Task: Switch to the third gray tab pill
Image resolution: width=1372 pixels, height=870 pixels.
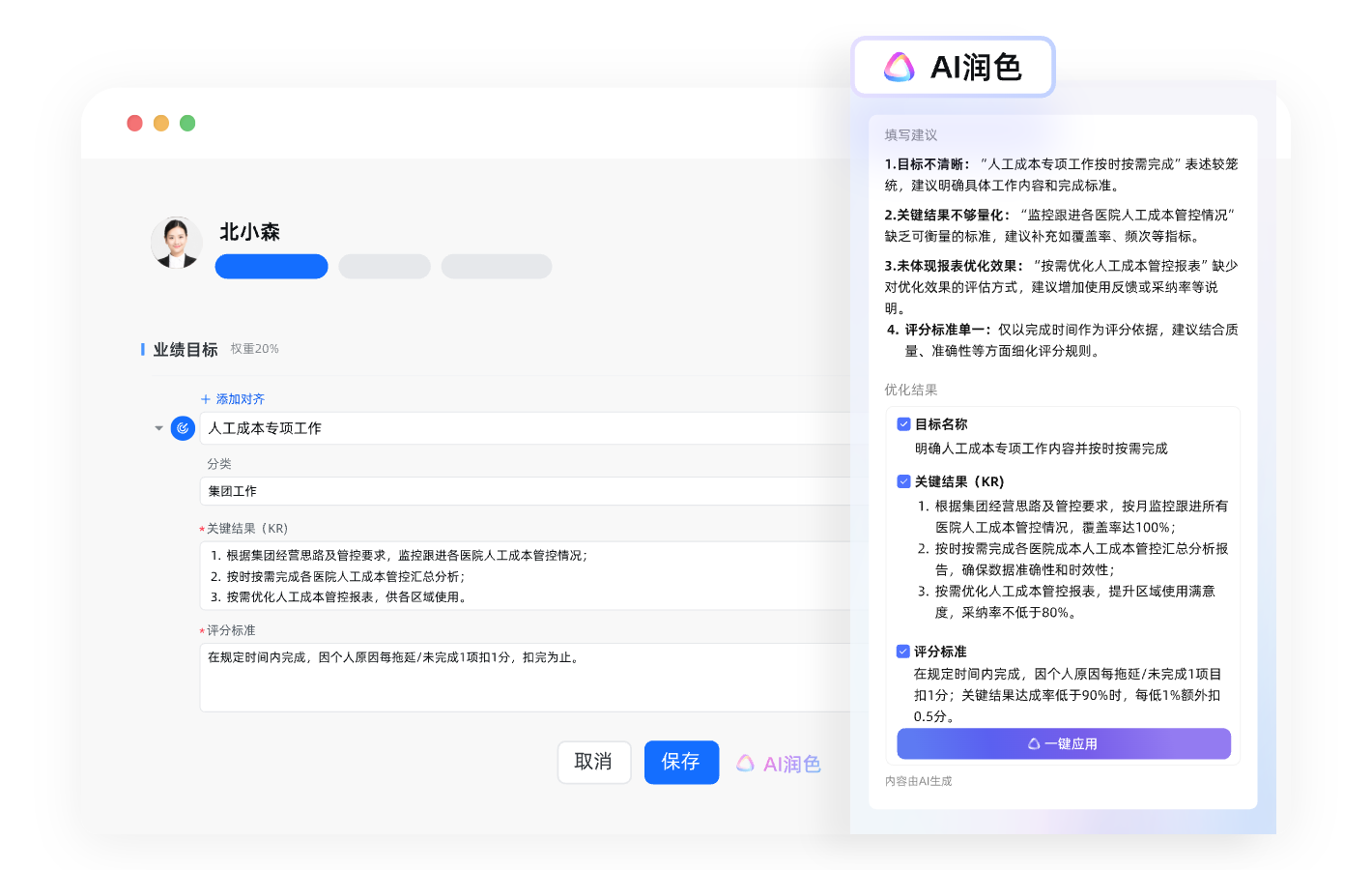Action: click(497, 267)
